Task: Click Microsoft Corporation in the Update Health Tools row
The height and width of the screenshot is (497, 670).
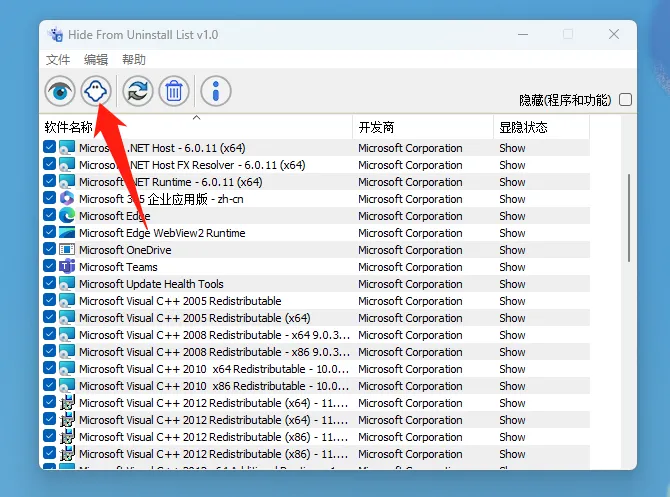Action: pos(410,284)
